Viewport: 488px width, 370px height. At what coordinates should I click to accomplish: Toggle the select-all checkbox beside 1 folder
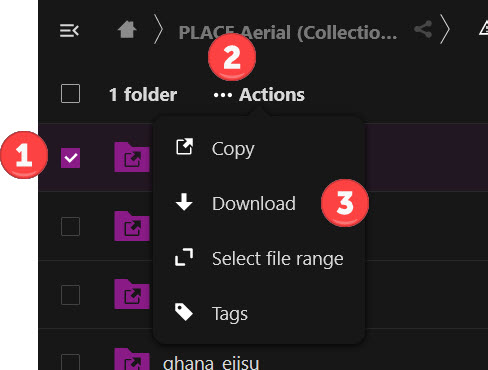[70, 93]
